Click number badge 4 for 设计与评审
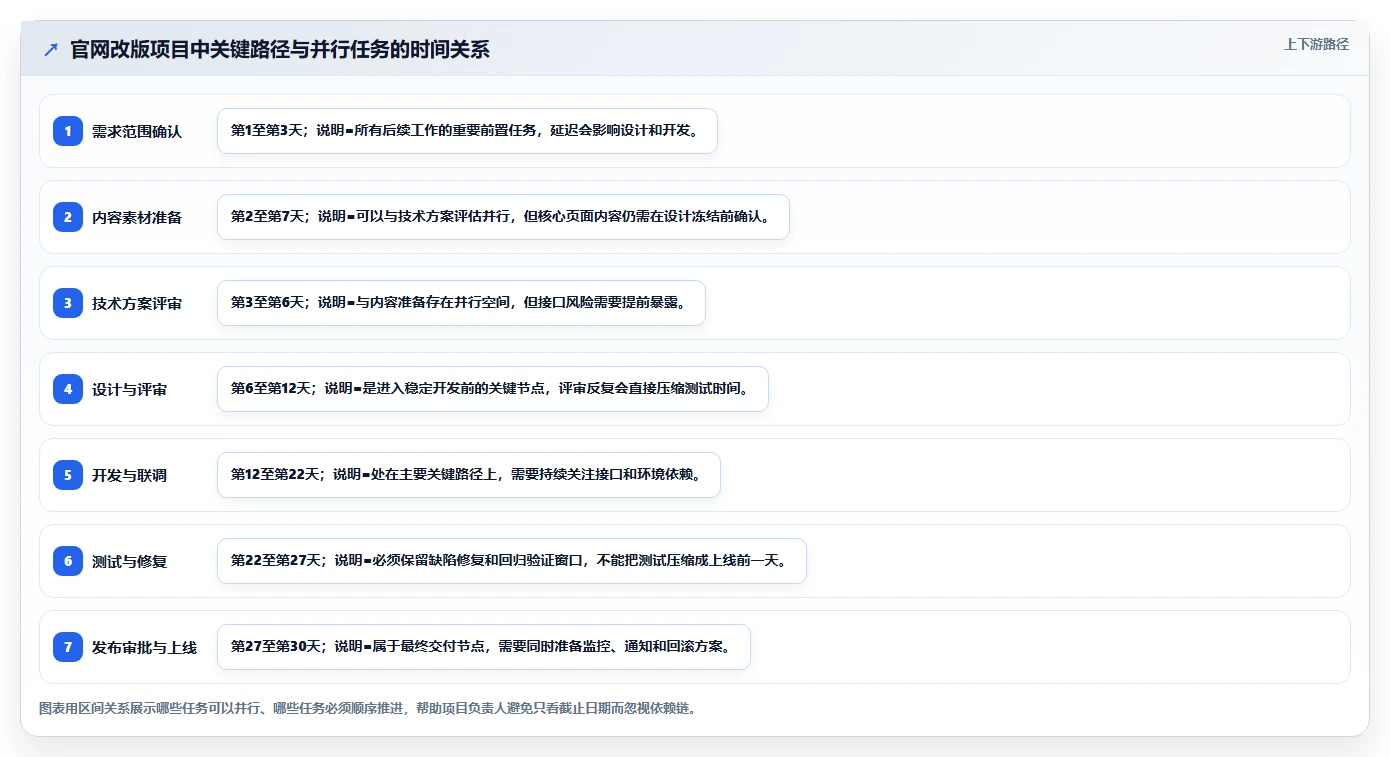This screenshot has width=1390, height=757. click(x=68, y=388)
